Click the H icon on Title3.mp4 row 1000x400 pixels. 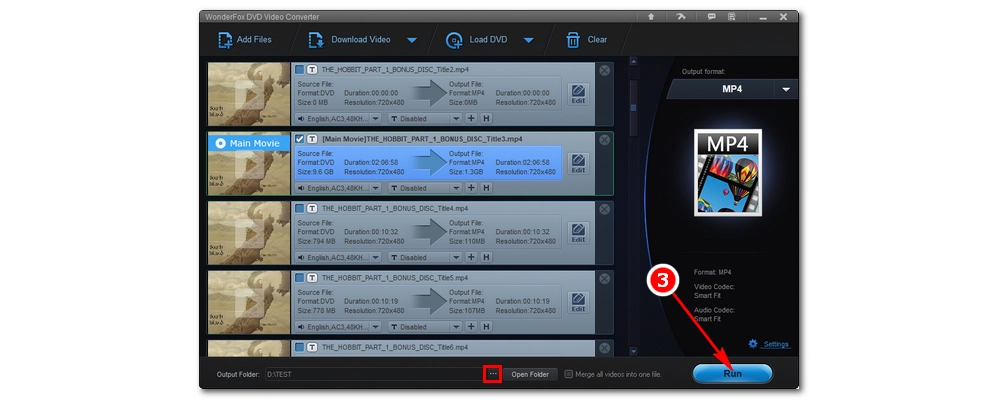point(486,188)
